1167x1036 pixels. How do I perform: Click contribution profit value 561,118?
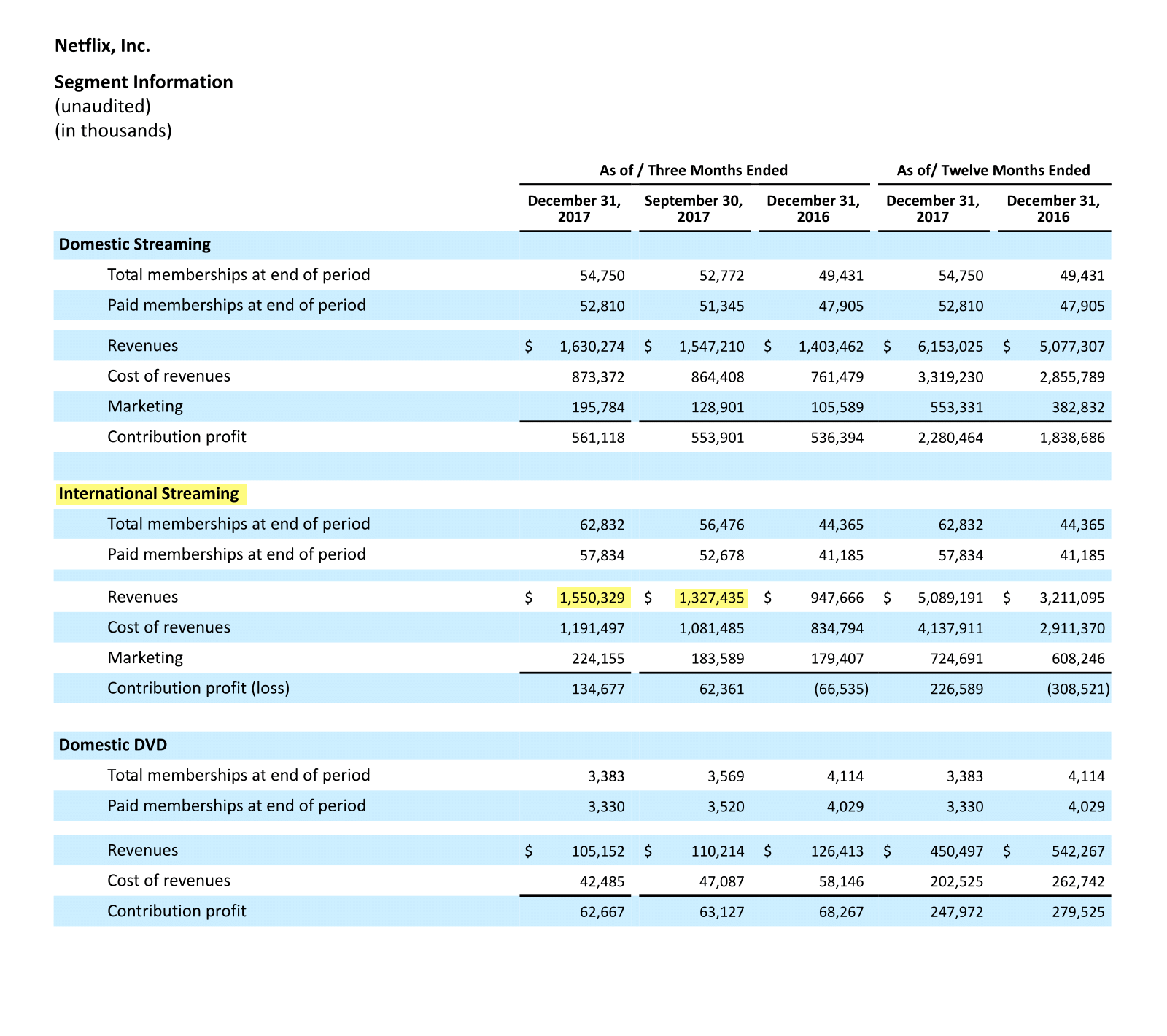(598, 438)
